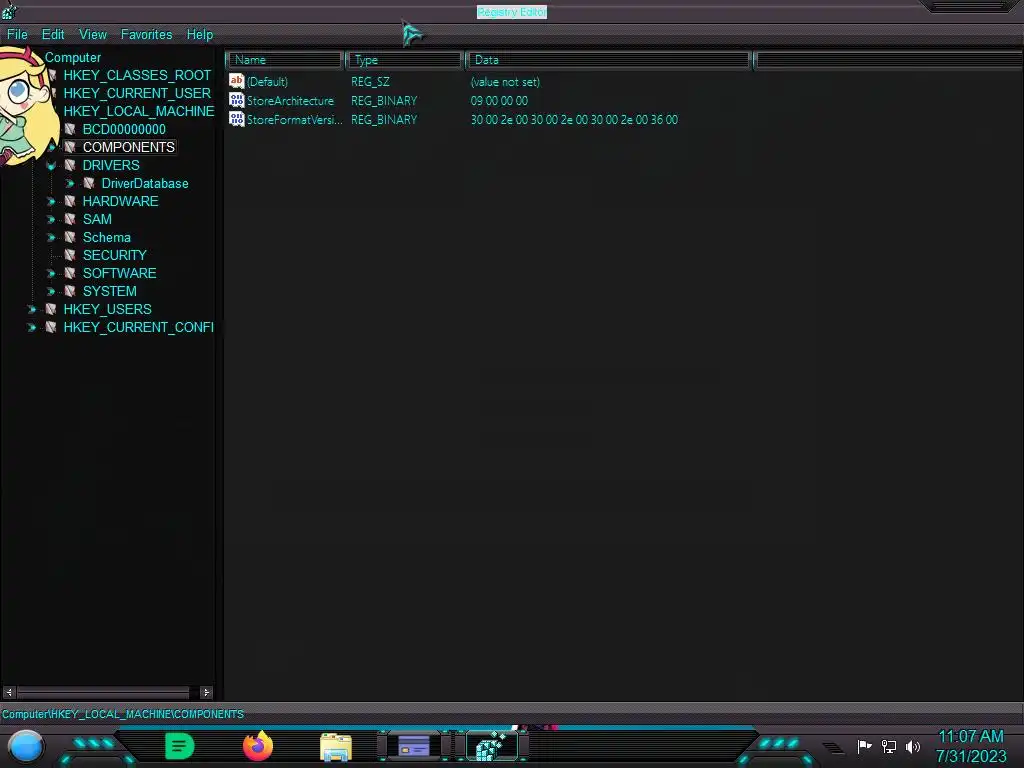The image size is (1024, 768).
Task: Sort values by the Name column
Action: pos(285,60)
